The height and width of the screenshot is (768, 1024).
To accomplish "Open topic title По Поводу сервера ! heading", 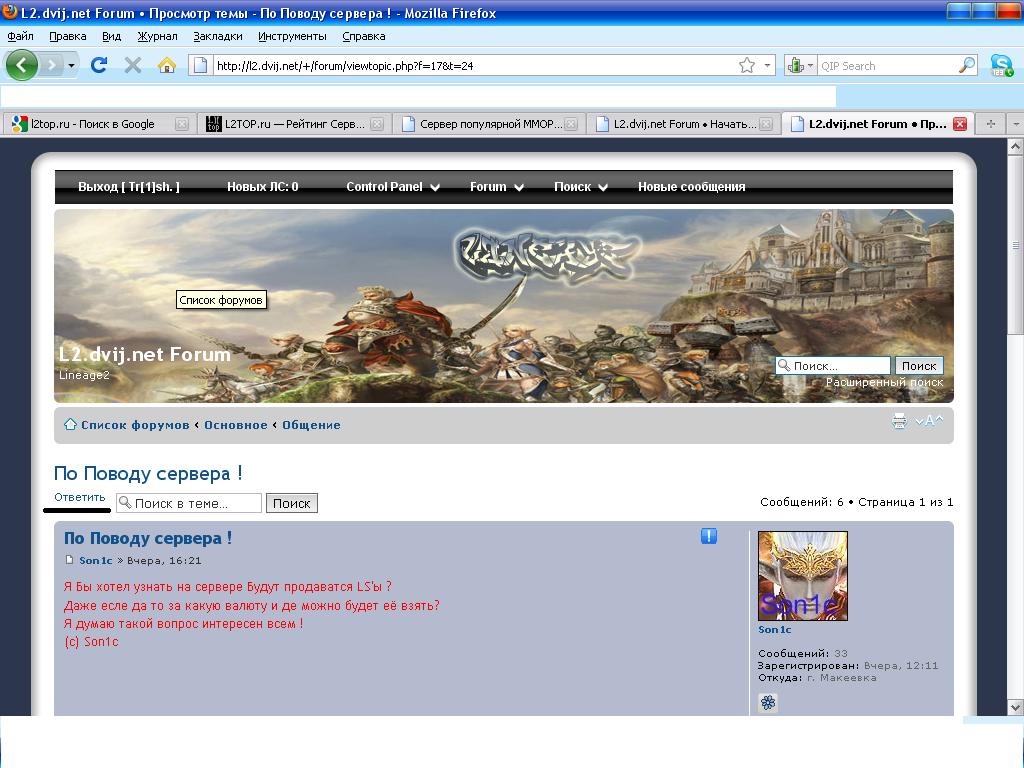I will point(148,473).
